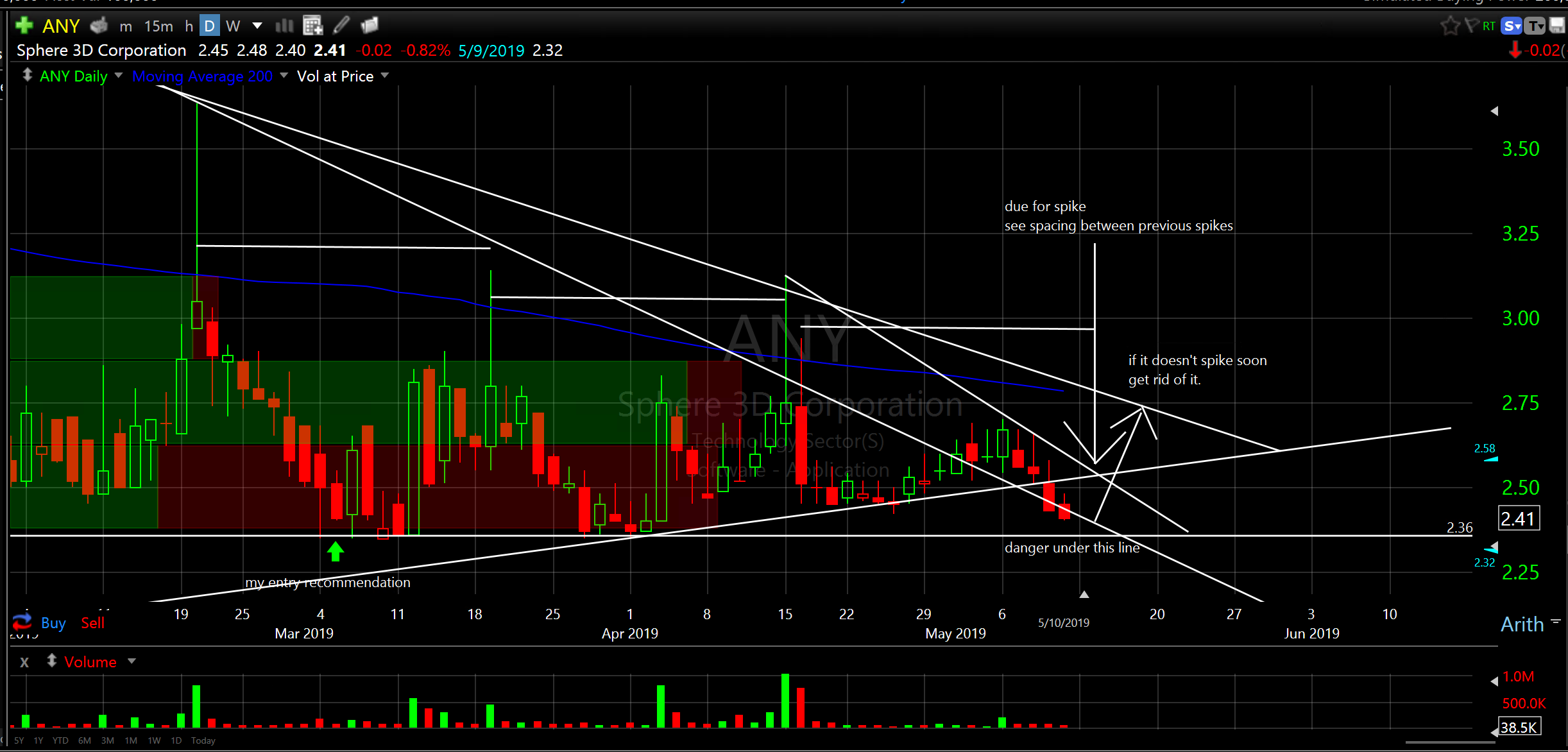Click the floppy disk save icon
Viewport: 1568px width, 752px height.
click(1557, 26)
